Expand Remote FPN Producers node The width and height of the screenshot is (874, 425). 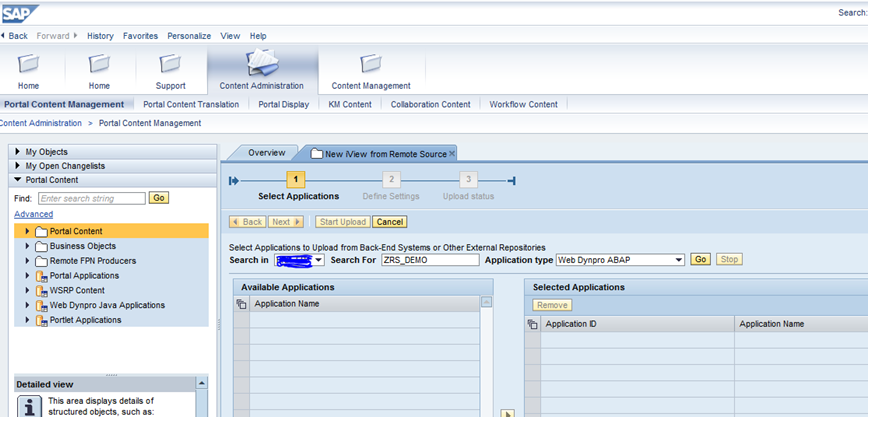click(x=27, y=260)
